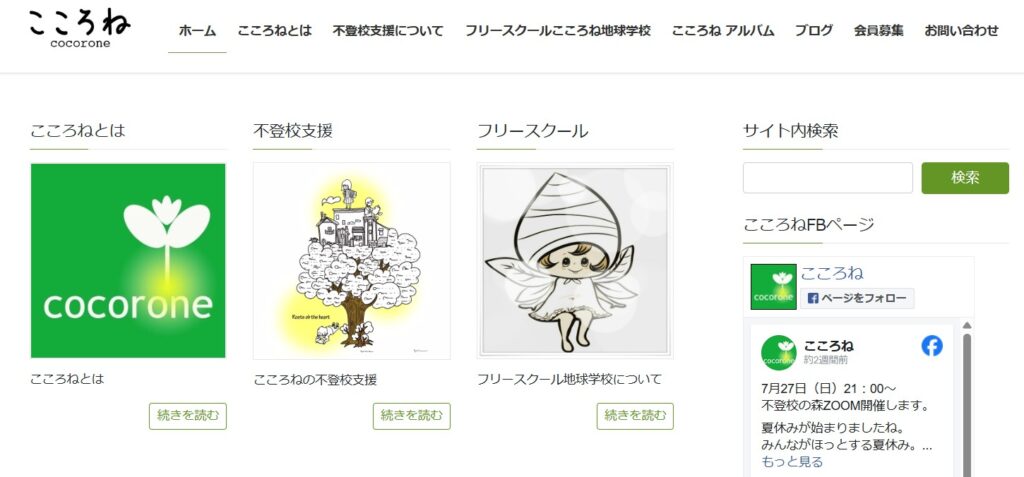
Task: Open the こころねとは navigation menu
Action: [x=274, y=31]
